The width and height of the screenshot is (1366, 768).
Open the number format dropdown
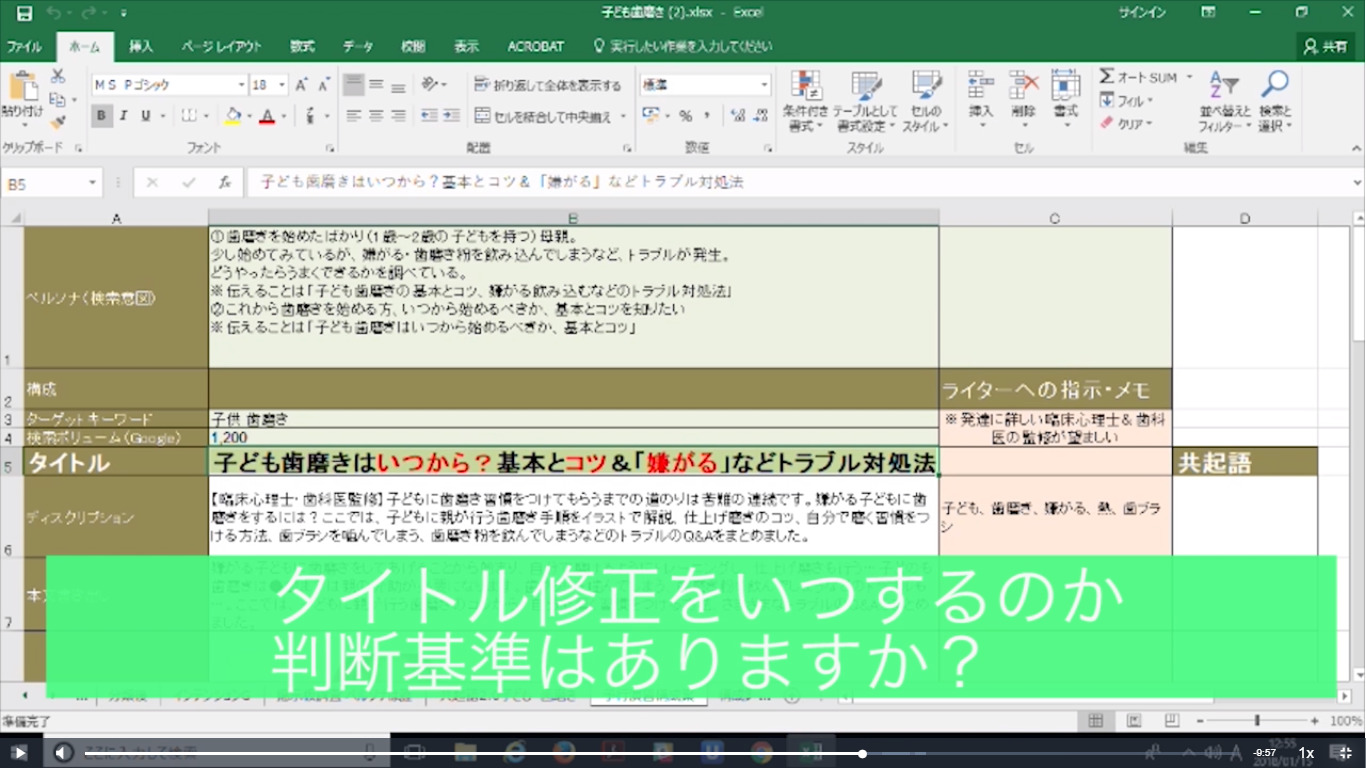(x=764, y=85)
